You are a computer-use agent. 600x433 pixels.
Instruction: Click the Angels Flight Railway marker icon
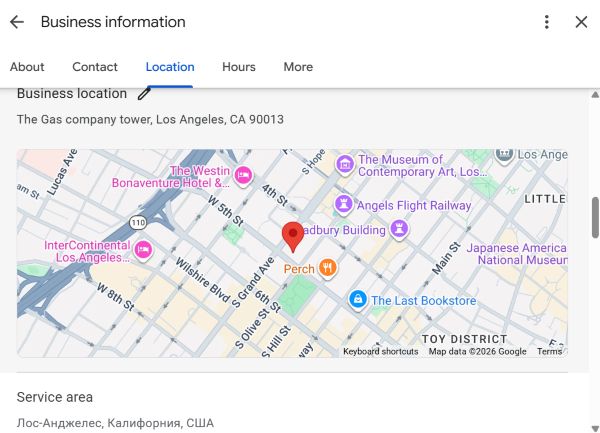coord(343,204)
